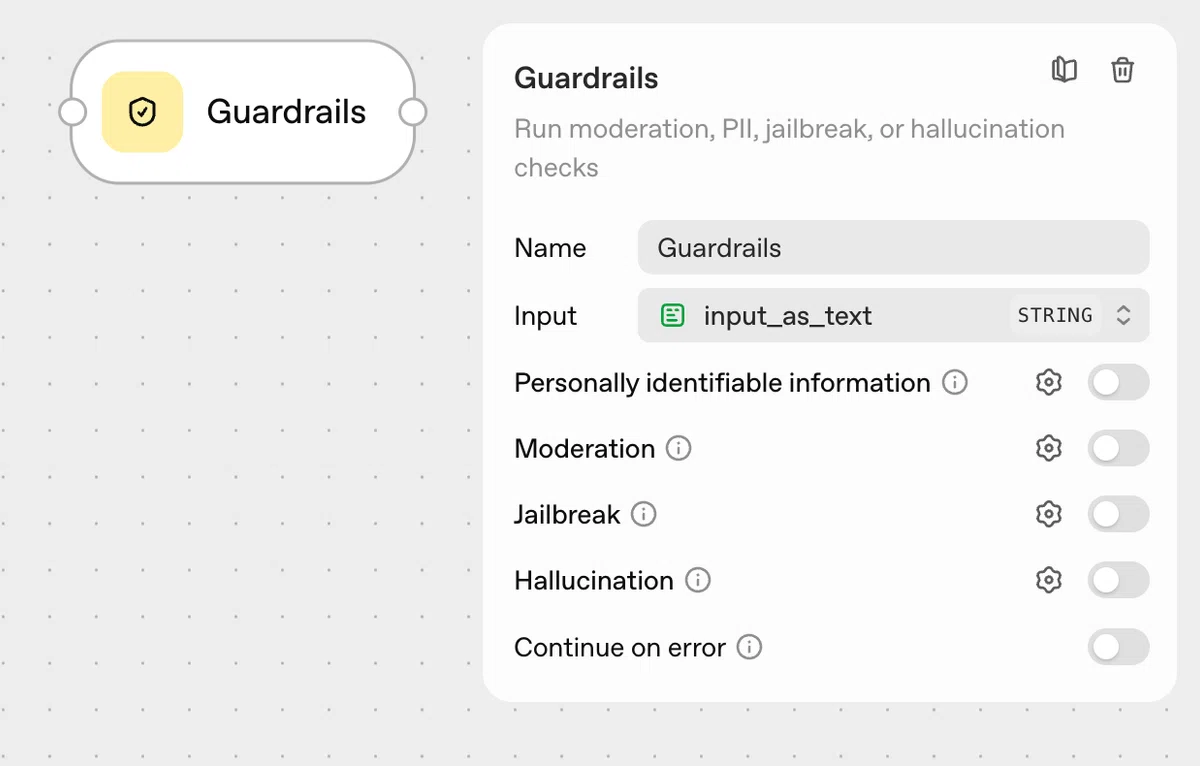Enable the Jailbreak check toggle
Screen dimensions: 1200x766
(x=1118, y=514)
